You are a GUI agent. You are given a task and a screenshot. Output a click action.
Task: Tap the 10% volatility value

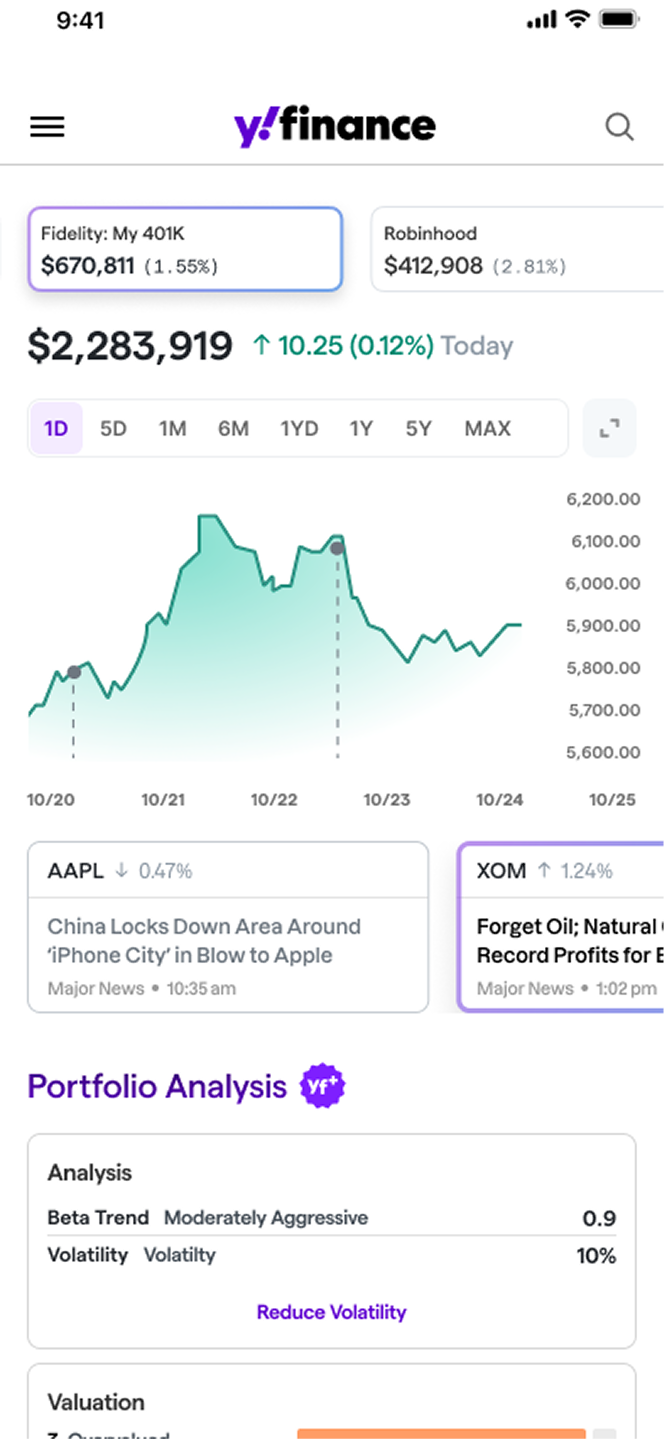(596, 1256)
